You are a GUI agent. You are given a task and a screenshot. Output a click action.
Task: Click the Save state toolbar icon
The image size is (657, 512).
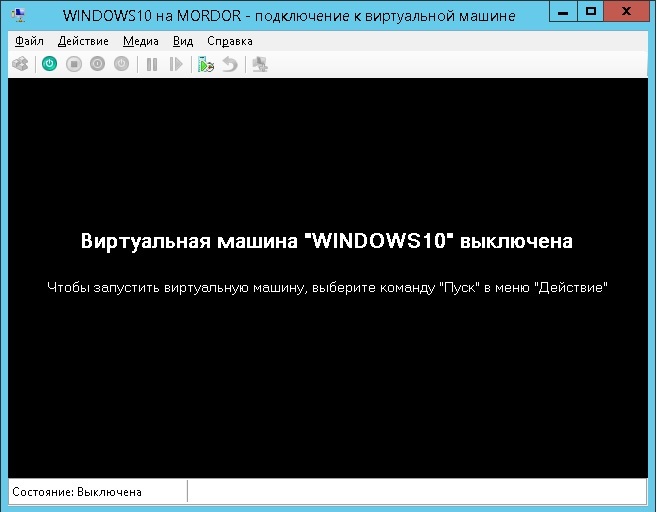coord(121,64)
